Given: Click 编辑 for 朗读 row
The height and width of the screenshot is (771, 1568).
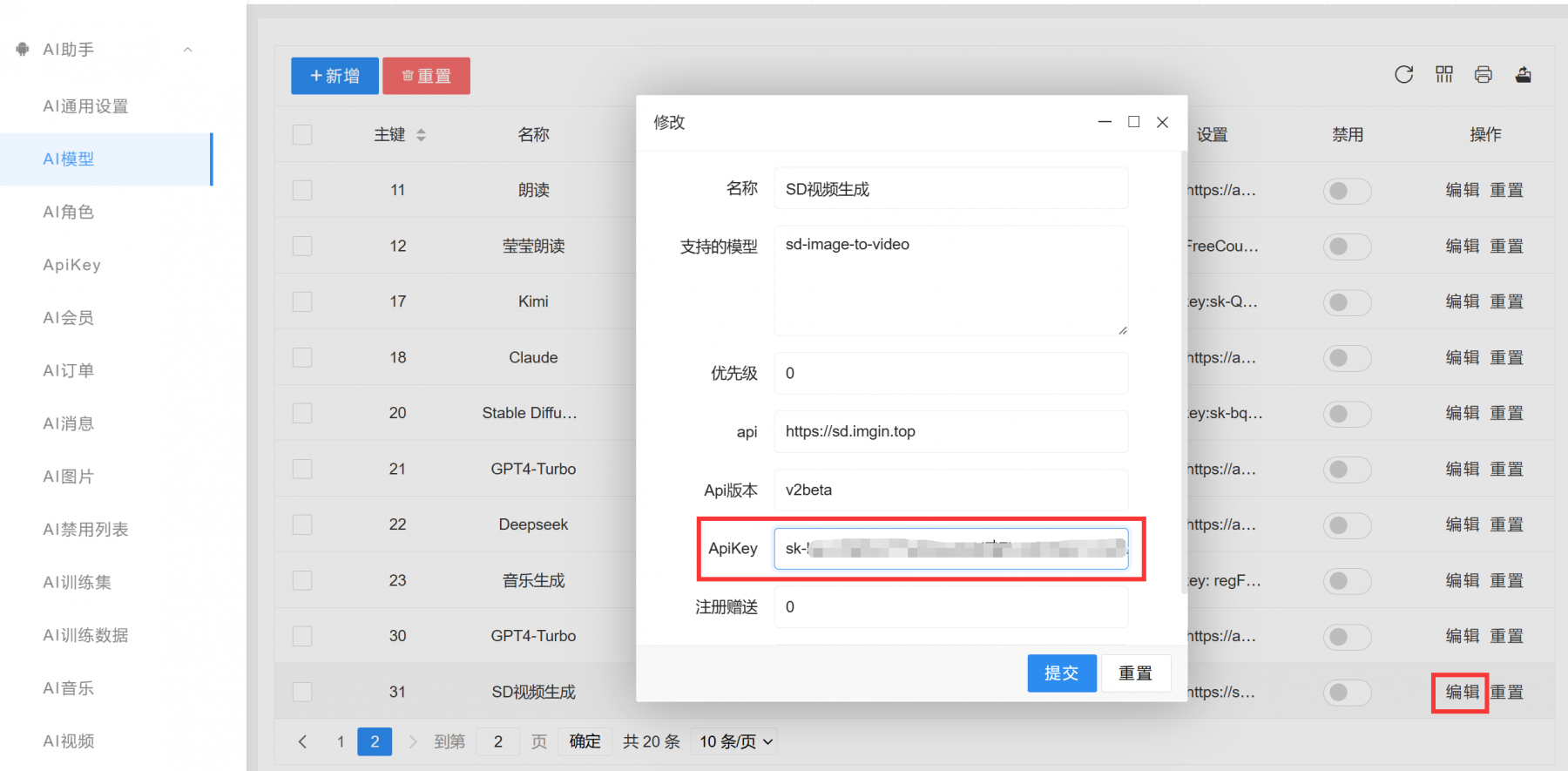Looking at the screenshot, I should (x=1462, y=190).
